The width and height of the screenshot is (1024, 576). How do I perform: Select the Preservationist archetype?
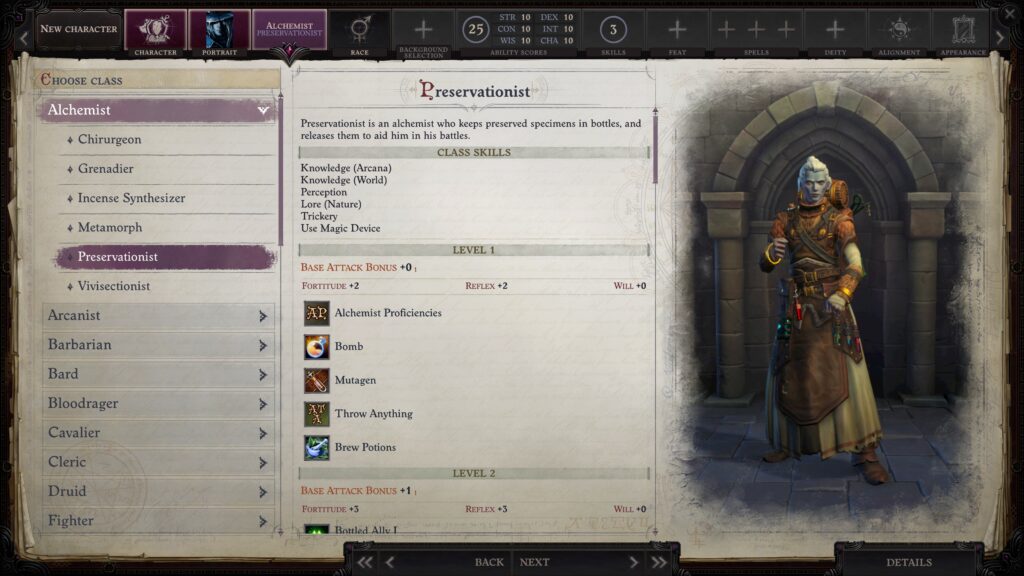[x=166, y=257]
